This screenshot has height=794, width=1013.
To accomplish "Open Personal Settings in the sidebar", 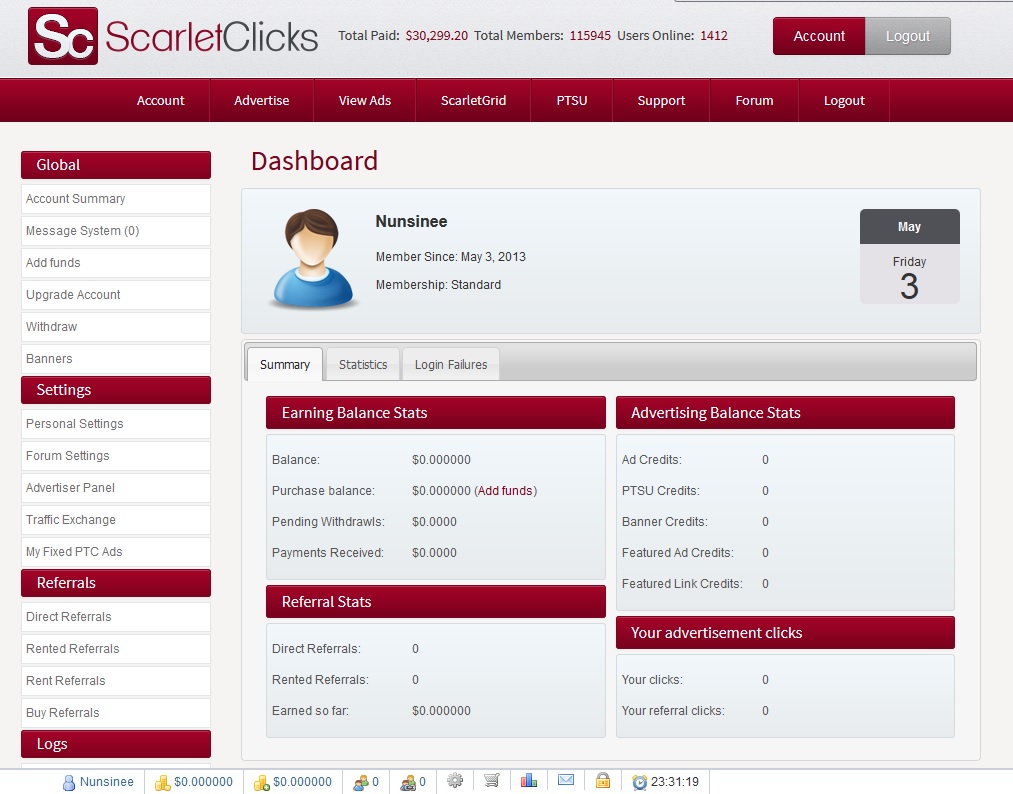I will 116,424.
